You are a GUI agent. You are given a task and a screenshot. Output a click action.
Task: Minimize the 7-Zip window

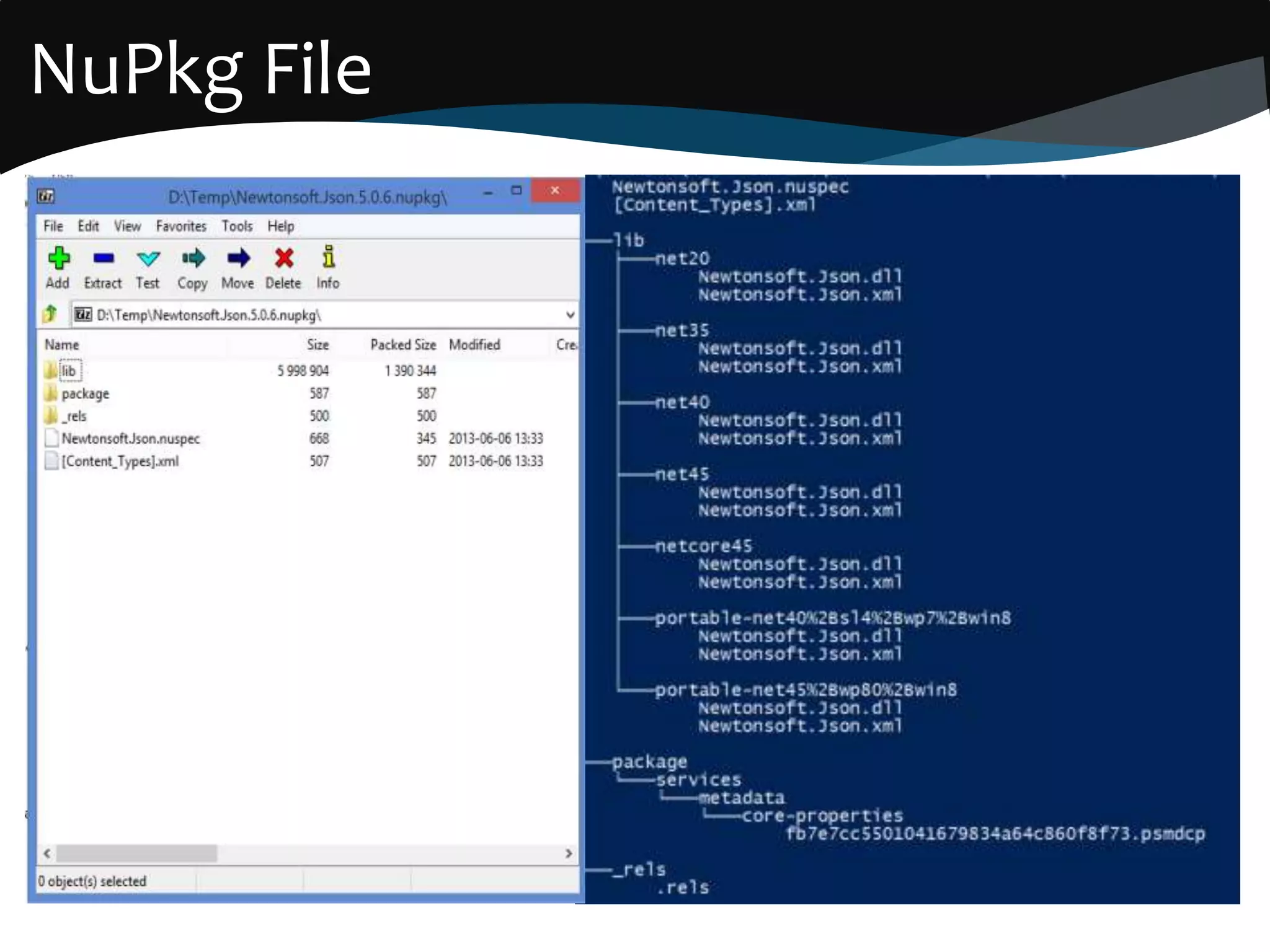click(x=489, y=193)
